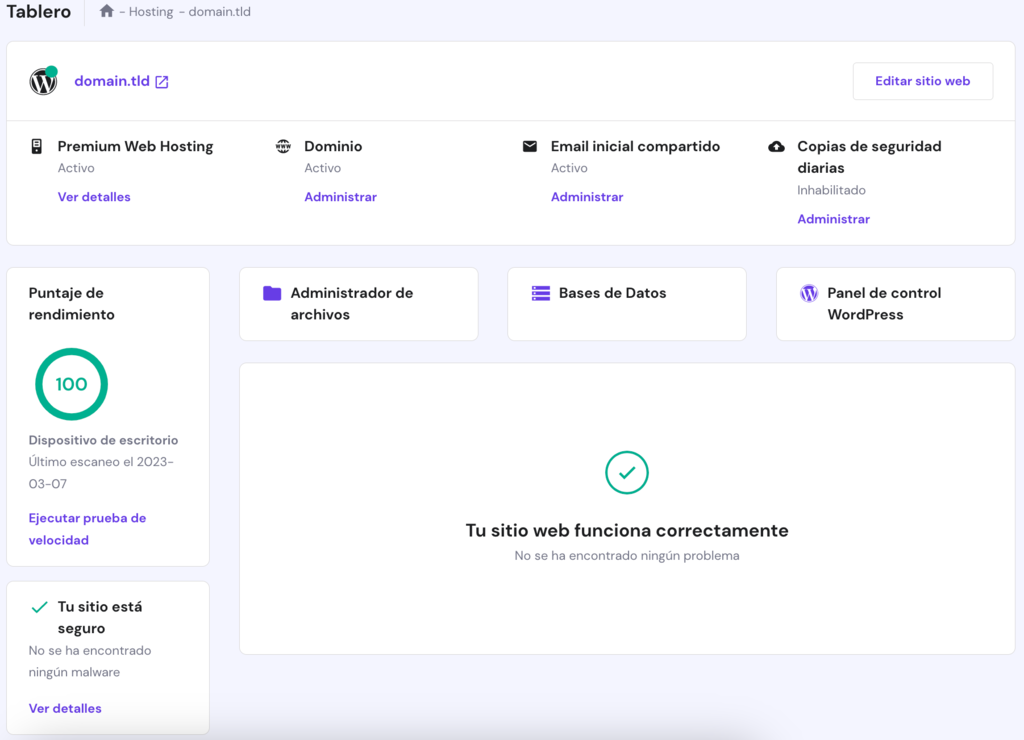Click the device icon beside Premium Web Hosting
Image resolution: width=1024 pixels, height=740 pixels.
[36, 146]
